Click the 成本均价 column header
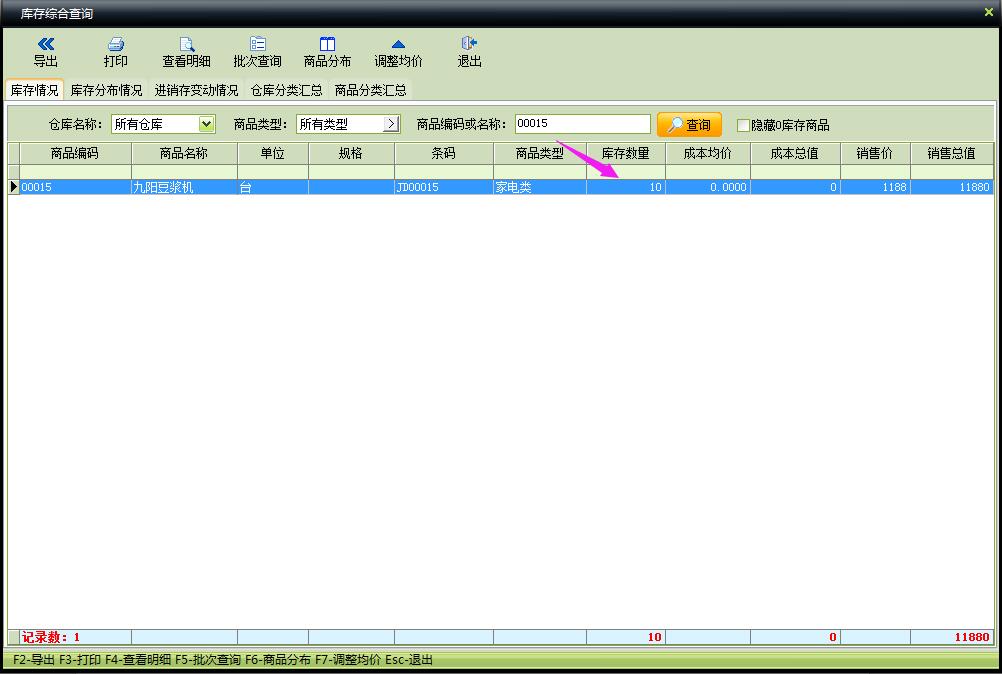The height and width of the screenshot is (674, 1002). (x=707, y=153)
